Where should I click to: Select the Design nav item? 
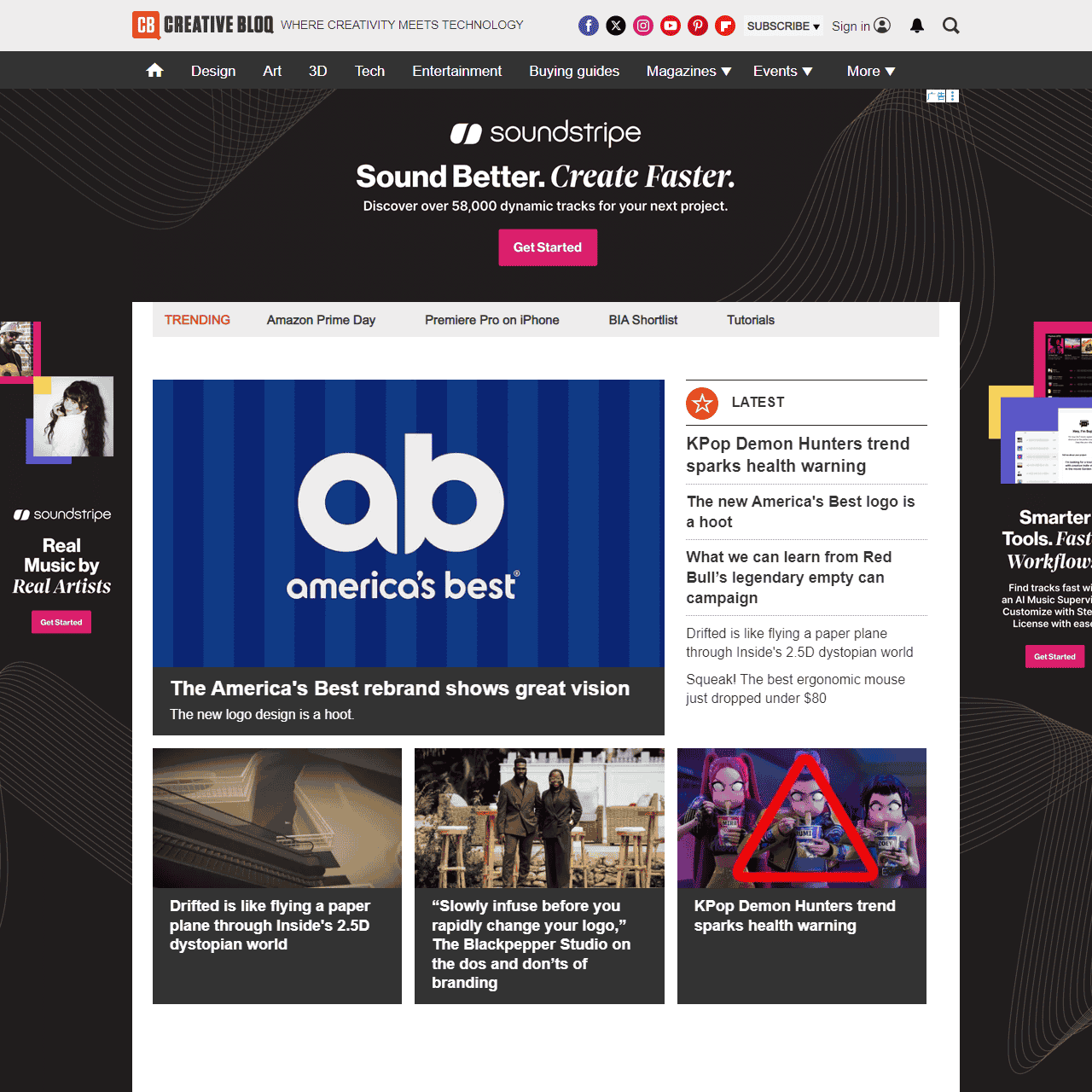pyautogui.click(x=213, y=71)
